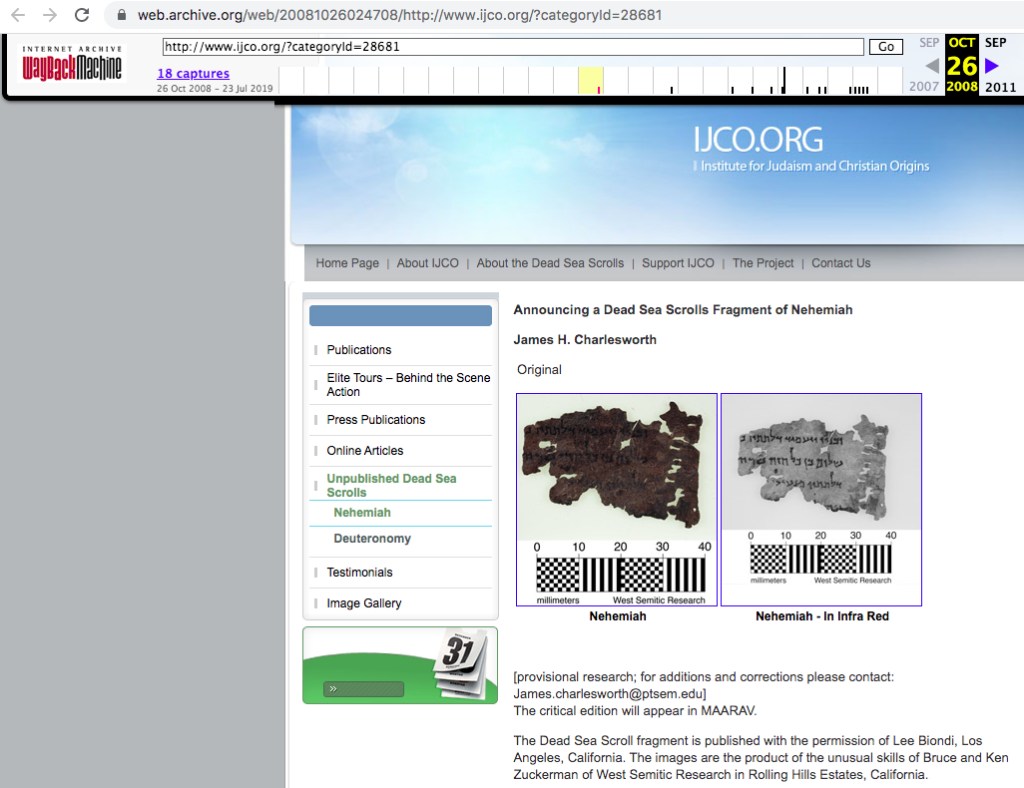Screen dimensions: 1024x788
Task: Go to the next capture arrow
Action: tap(991, 66)
